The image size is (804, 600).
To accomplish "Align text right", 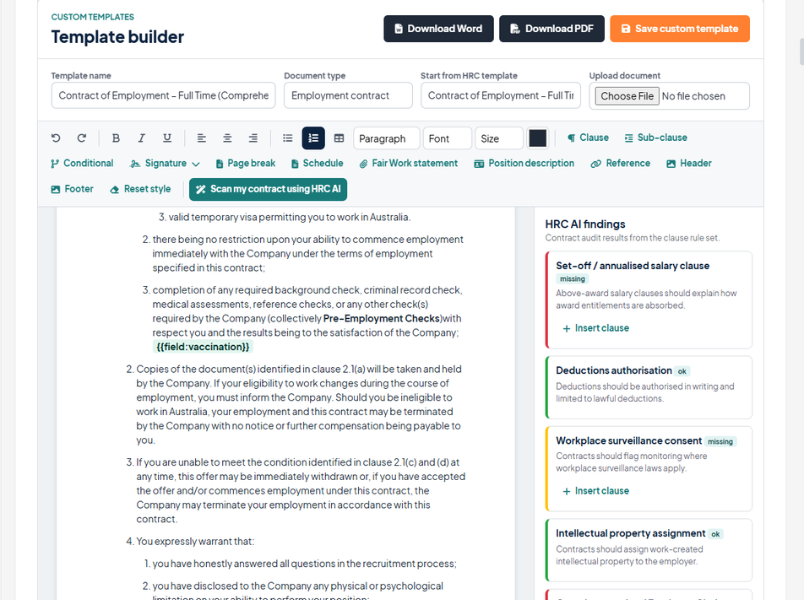I will point(253,138).
